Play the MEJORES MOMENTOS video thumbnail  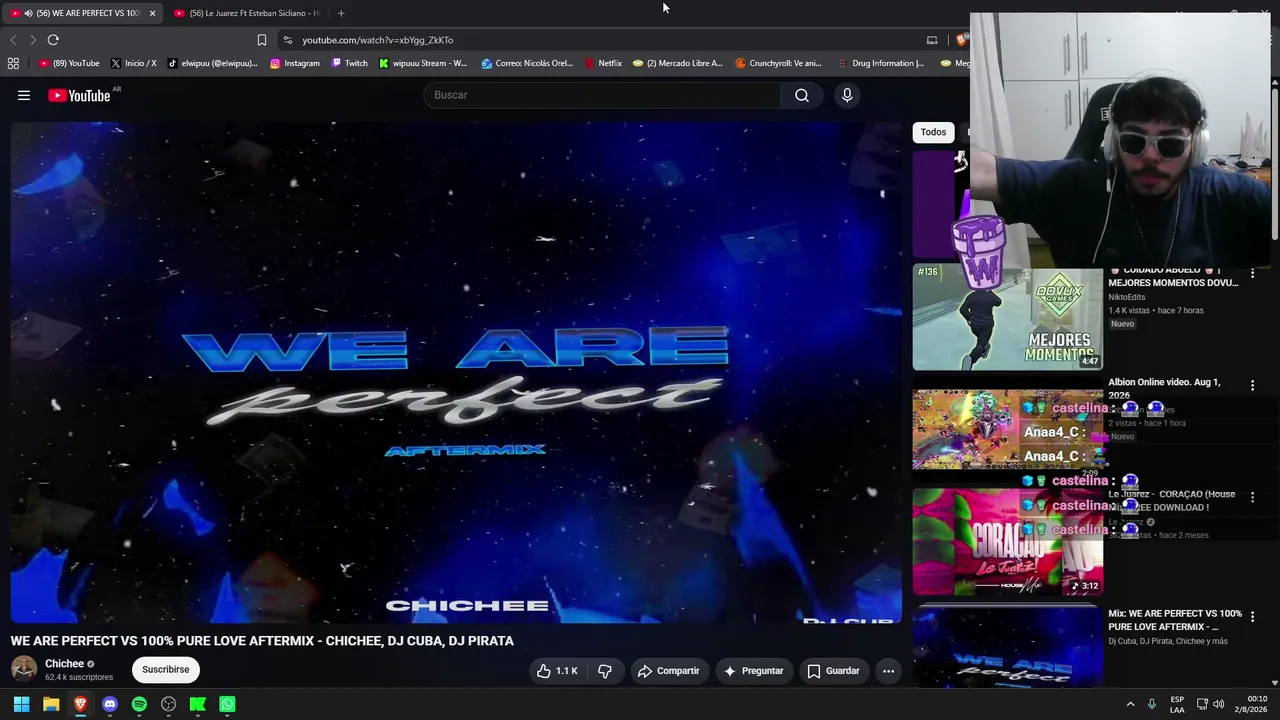click(1007, 317)
